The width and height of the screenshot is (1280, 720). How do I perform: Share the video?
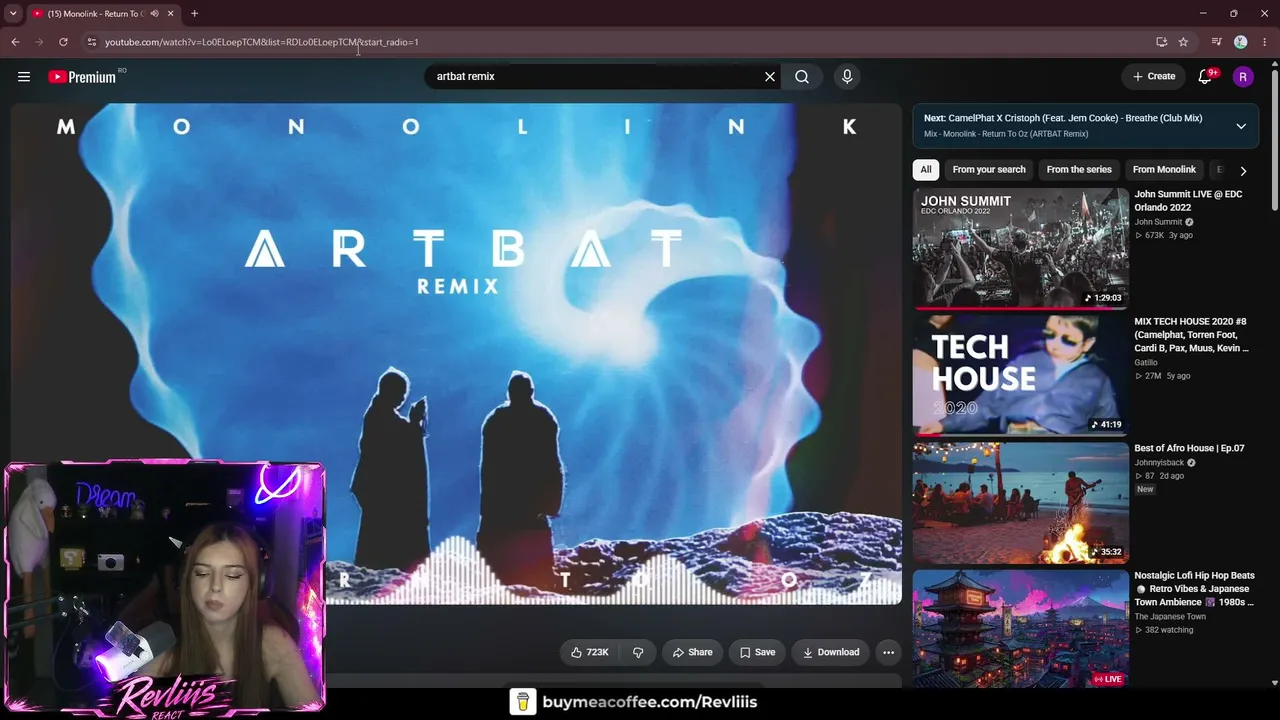[x=692, y=653]
